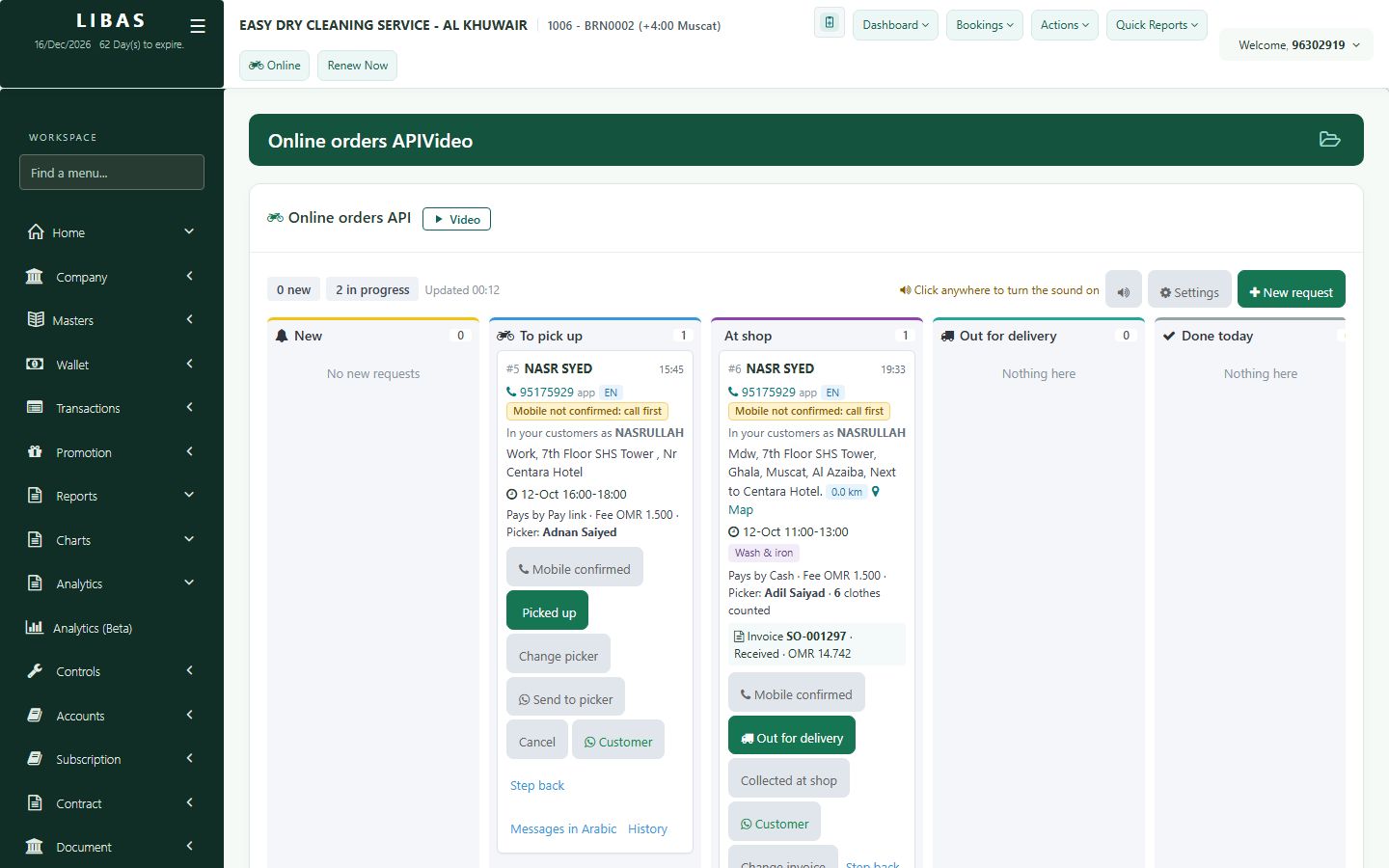Expand the Reports sidebar chevron
Image resolution: width=1389 pixels, height=868 pixels.
(189, 495)
